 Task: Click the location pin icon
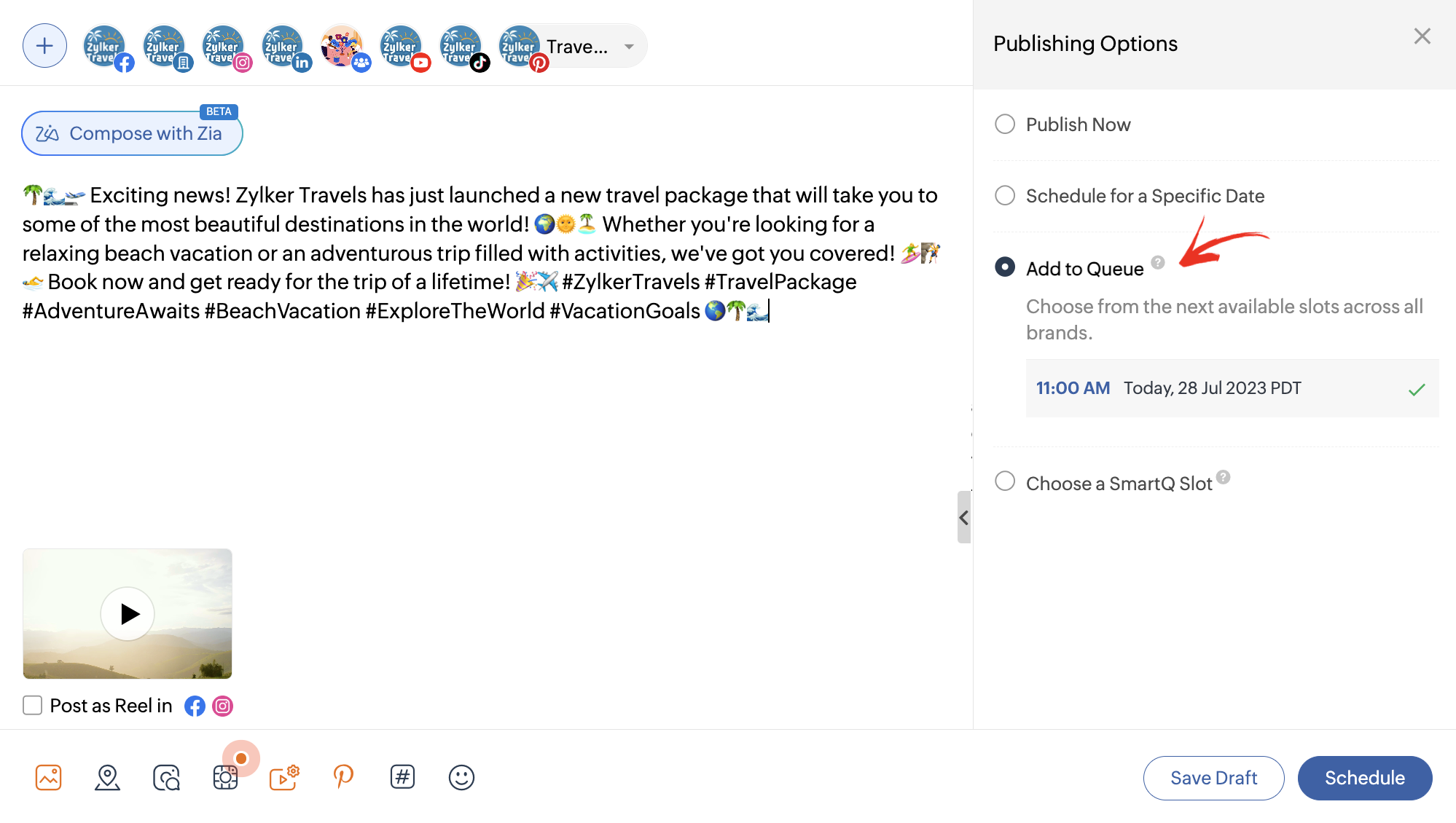[107, 777]
